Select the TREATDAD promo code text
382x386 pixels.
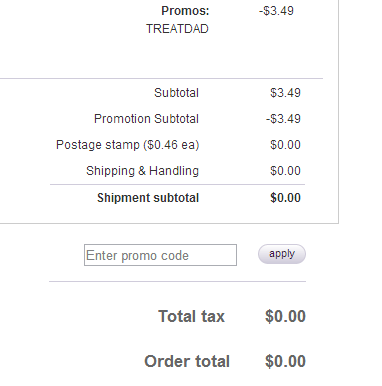click(177, 29)
